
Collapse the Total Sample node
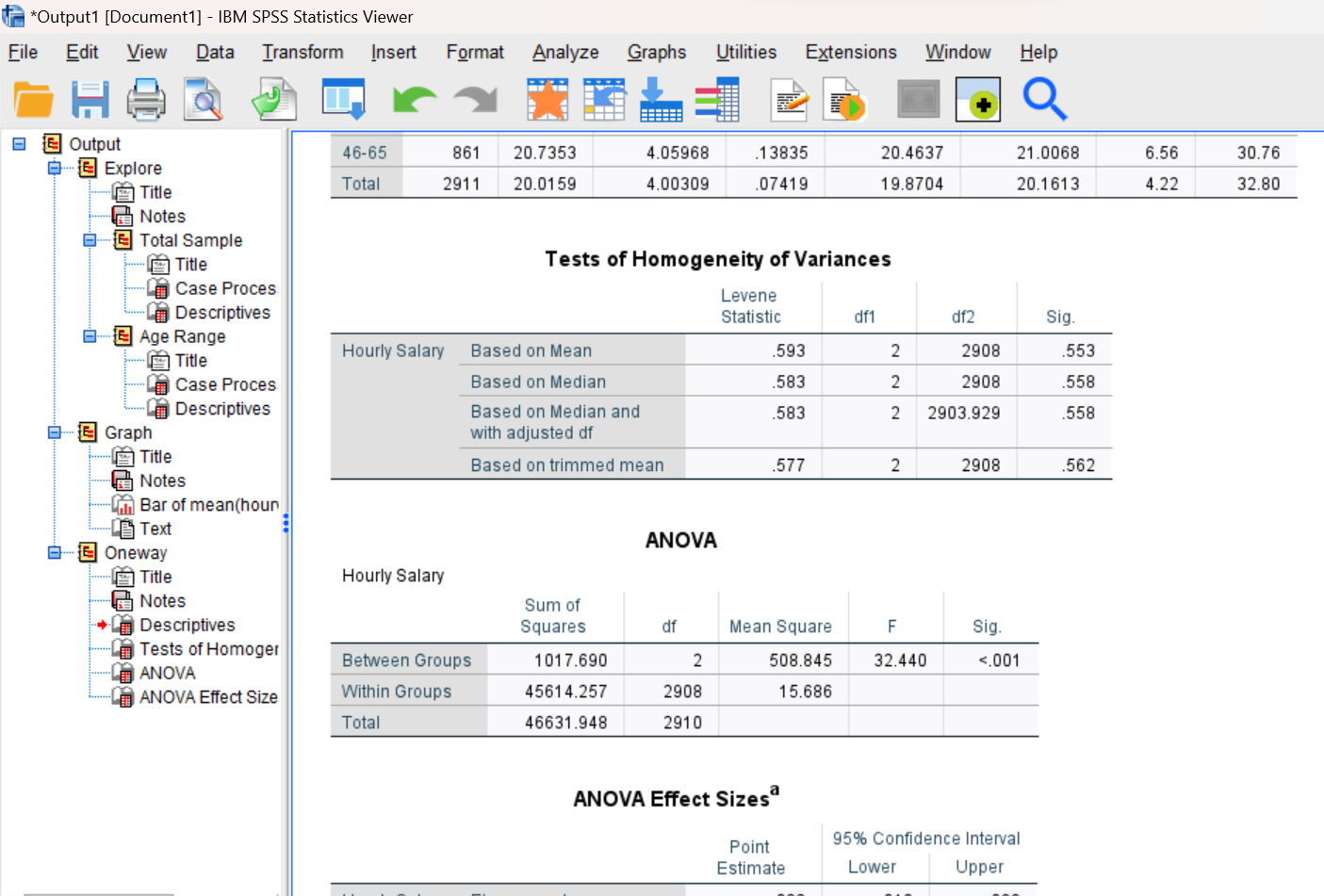90,240
